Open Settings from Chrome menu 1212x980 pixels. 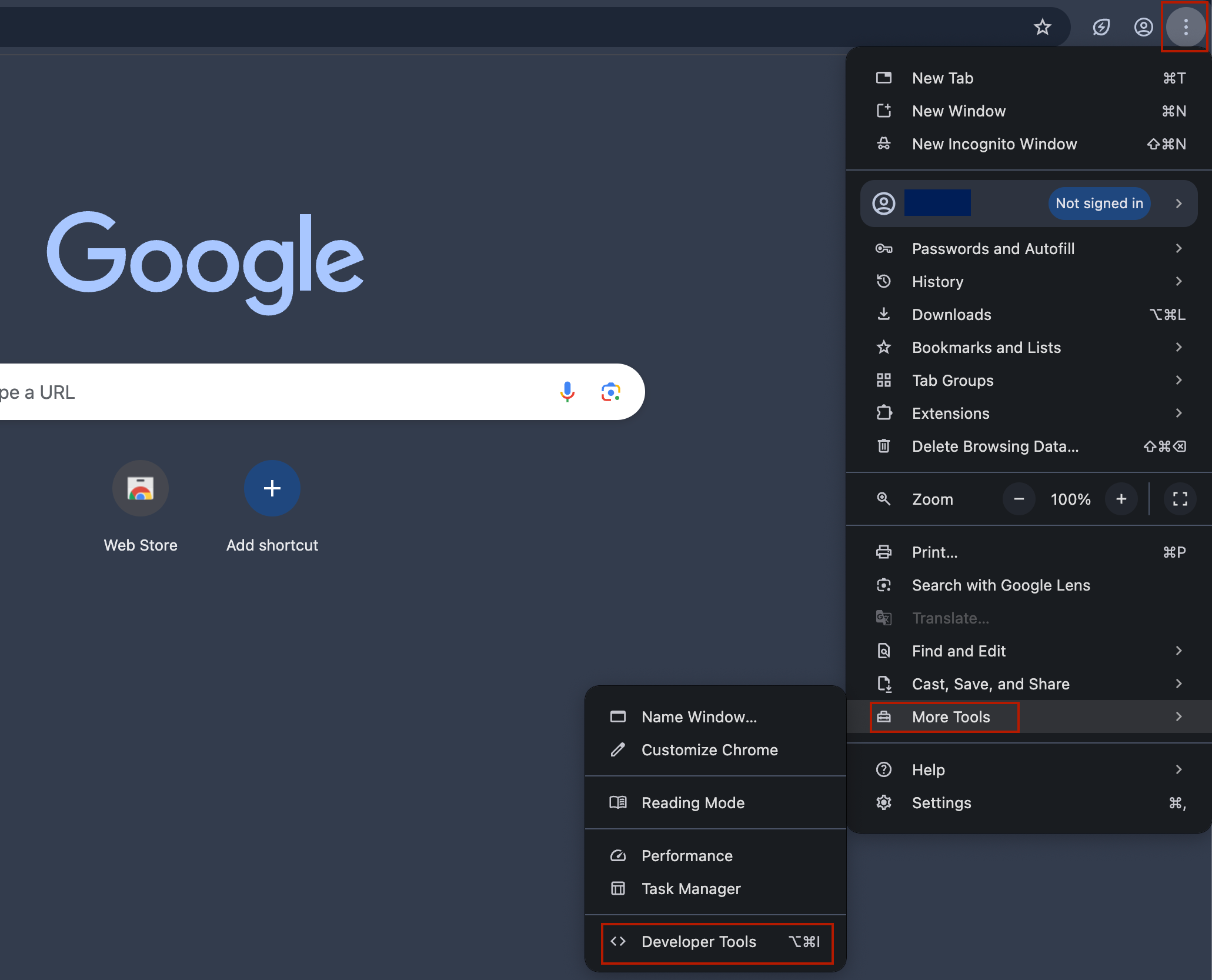[x=941, y=803]
